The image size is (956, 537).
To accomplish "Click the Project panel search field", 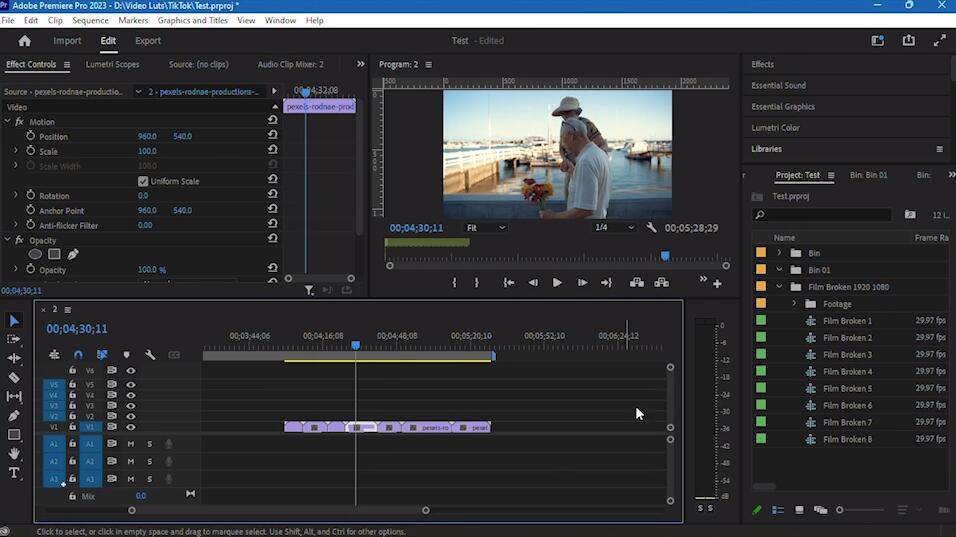I will click(822, 215).
